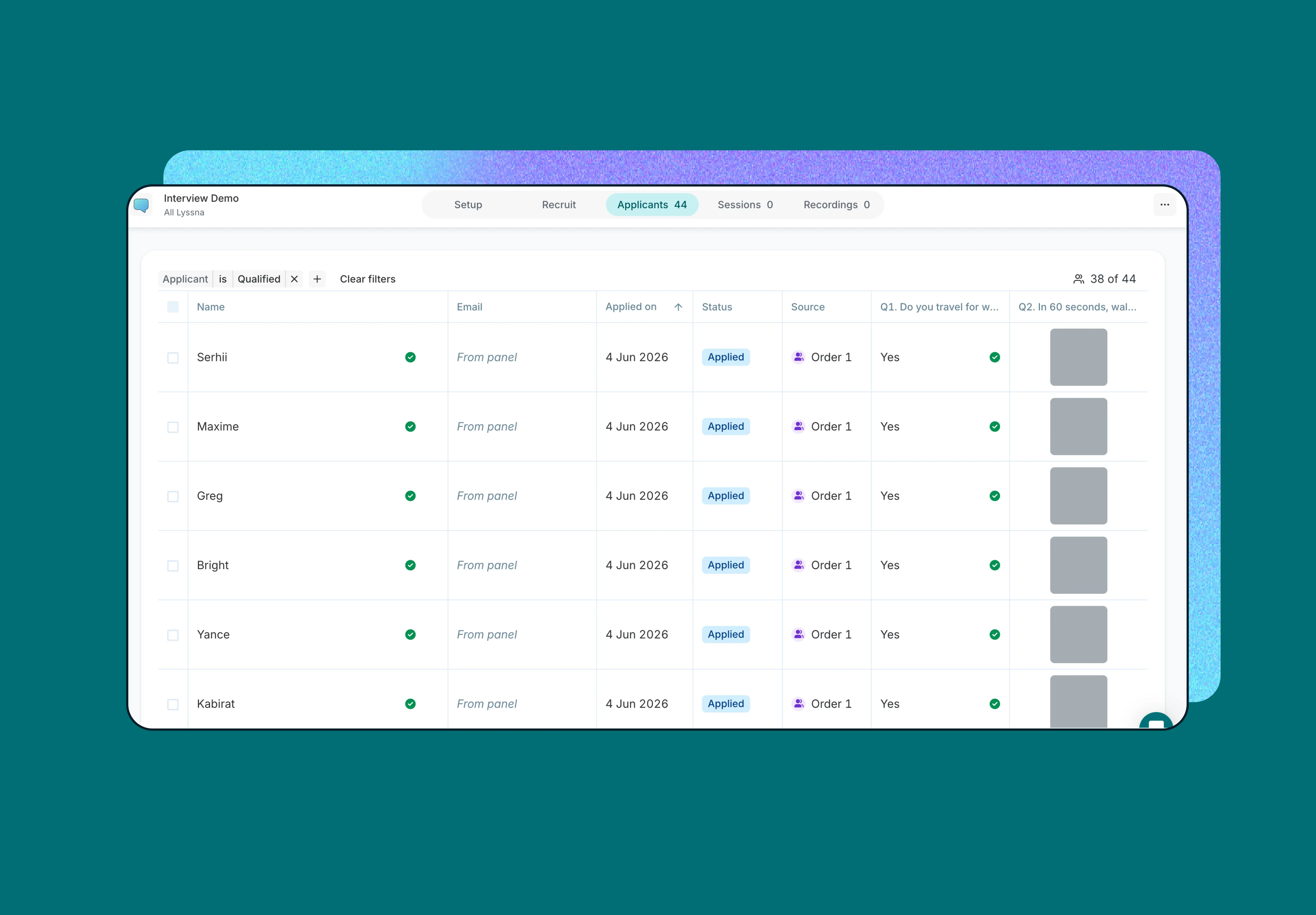The image size is (1316, 915).
Task: Click the three-dot more options icon
Action: [x=1164, y=205]
